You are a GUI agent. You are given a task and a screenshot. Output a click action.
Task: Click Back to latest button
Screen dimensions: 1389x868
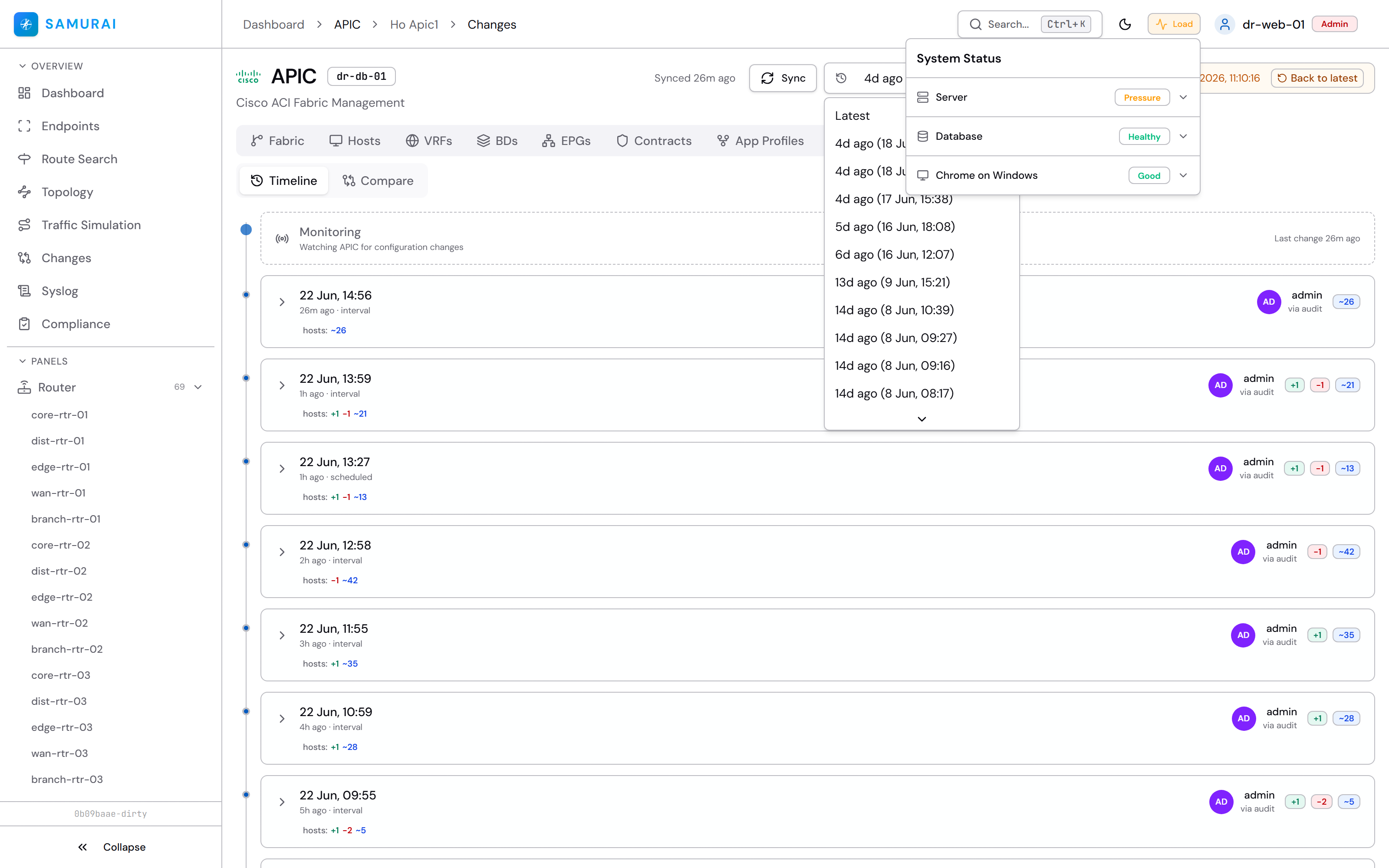click(1317, 78)
